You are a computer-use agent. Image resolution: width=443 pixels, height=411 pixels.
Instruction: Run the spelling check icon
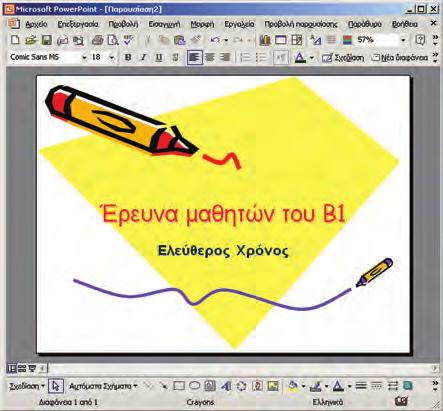point(129,40)
